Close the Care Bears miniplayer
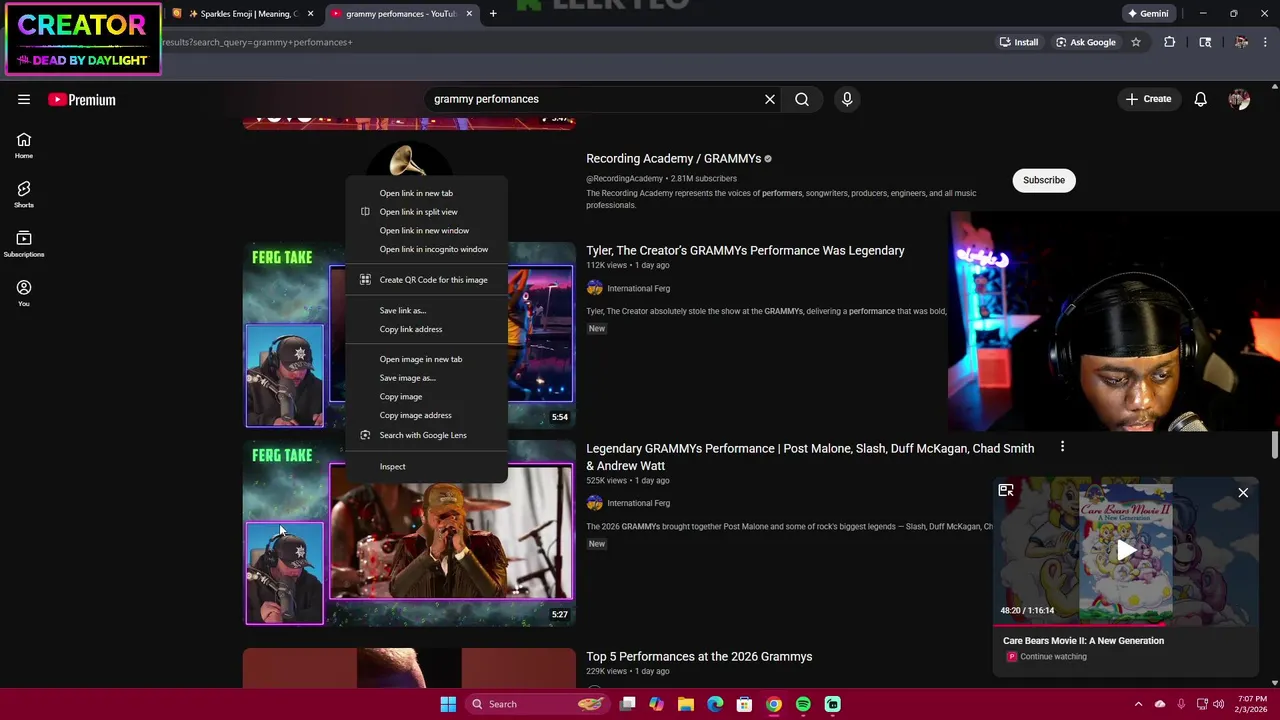This screenshot has width=1280, height=720. coord(1243,492)
